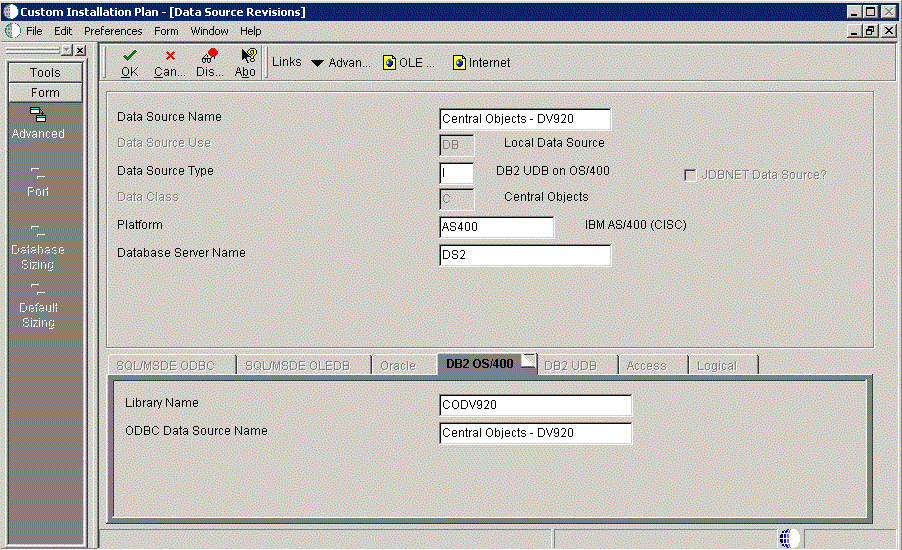902x550 pixels.
Task: Click the Data Source Use DB field
Action: pyautogui.click(x=457, y=145)
